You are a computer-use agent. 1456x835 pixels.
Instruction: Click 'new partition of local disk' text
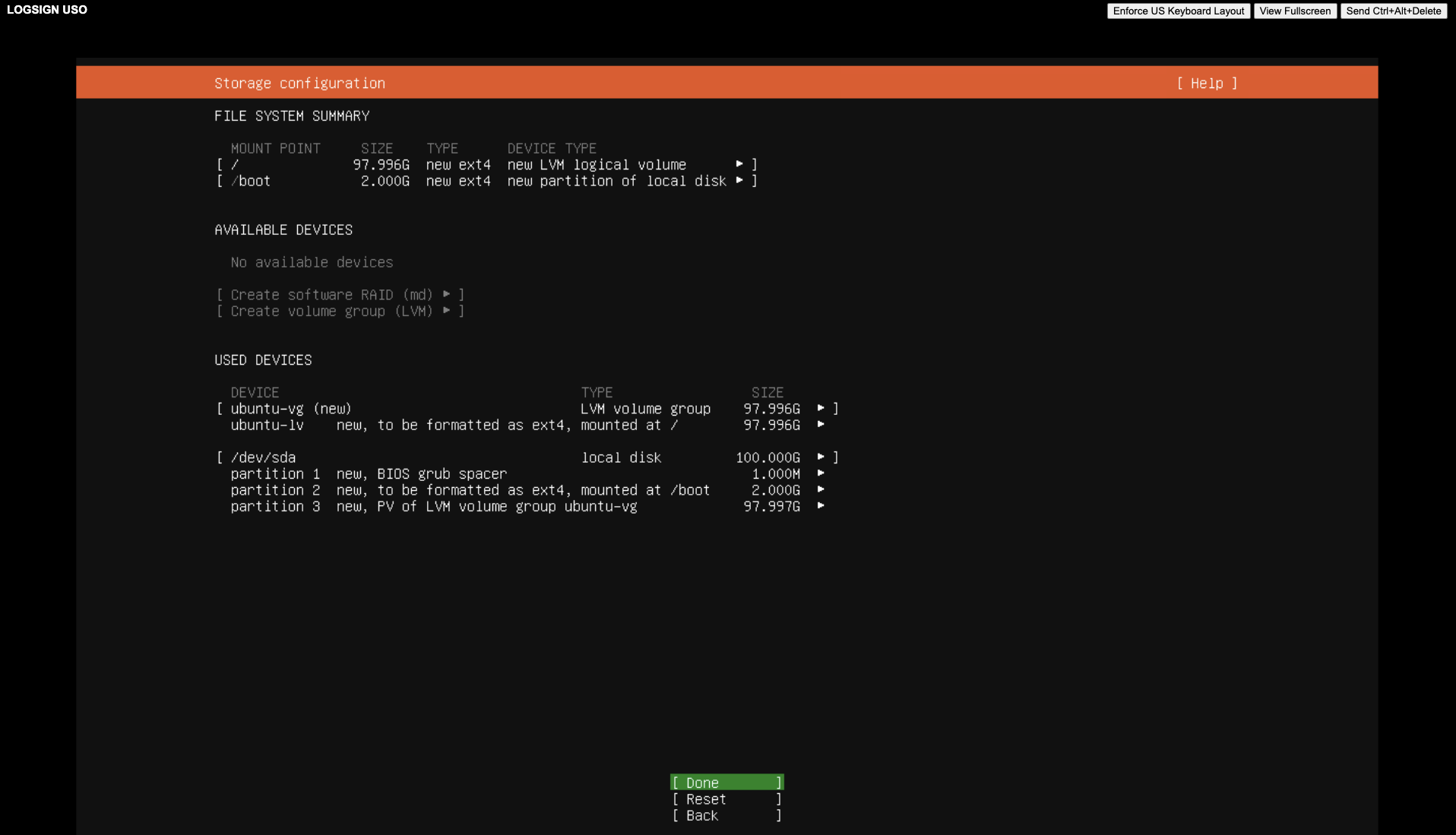pos(616,181)
